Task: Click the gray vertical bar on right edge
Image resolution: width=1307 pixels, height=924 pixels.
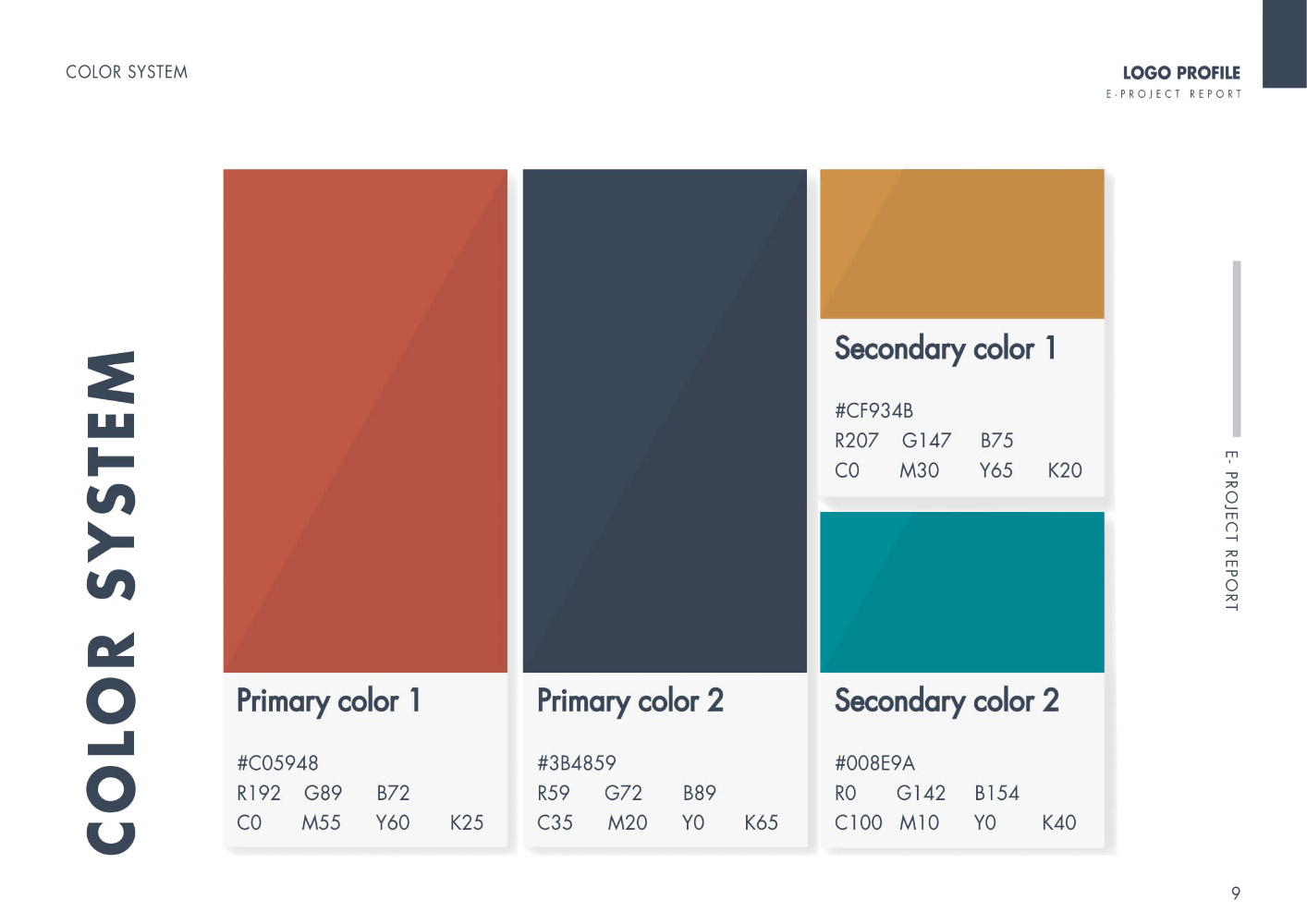Action: point(1237,348)
